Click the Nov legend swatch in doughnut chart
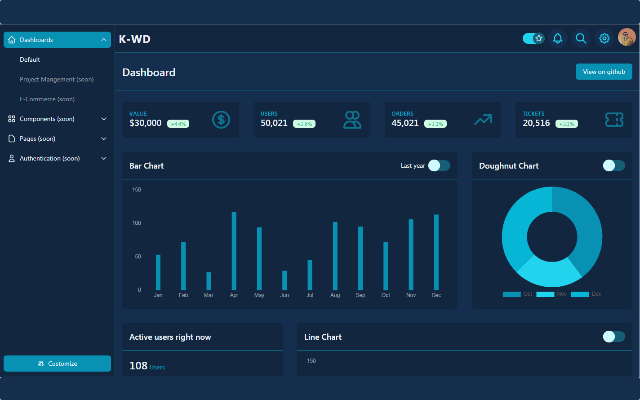The height and width of the screenshot is (400, 640). click(545, 294)
